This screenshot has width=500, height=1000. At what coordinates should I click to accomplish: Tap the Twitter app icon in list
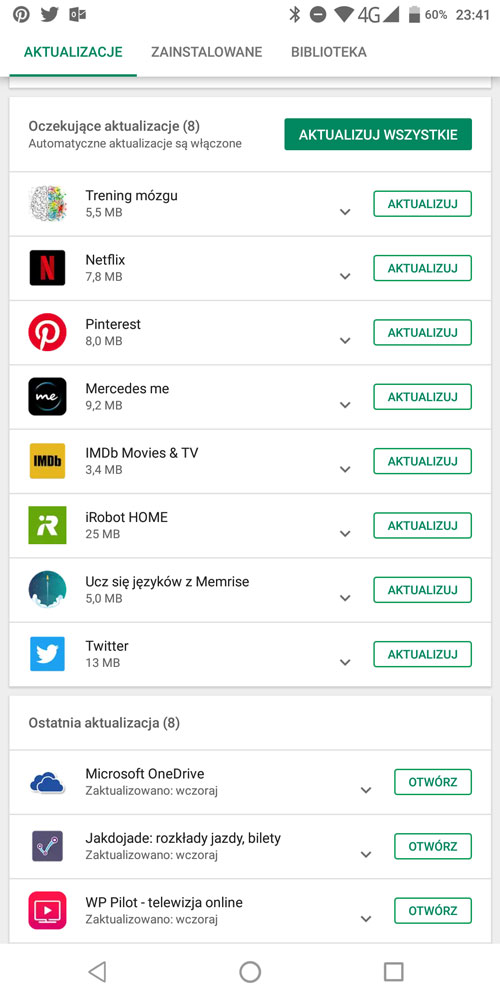[47, 654]
